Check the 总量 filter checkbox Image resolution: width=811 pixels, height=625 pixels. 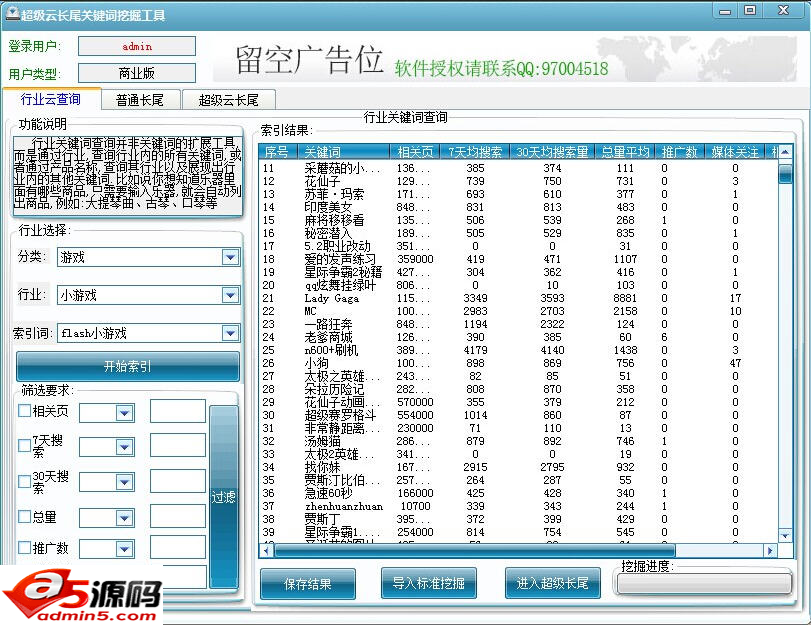[x=24, y=517]
